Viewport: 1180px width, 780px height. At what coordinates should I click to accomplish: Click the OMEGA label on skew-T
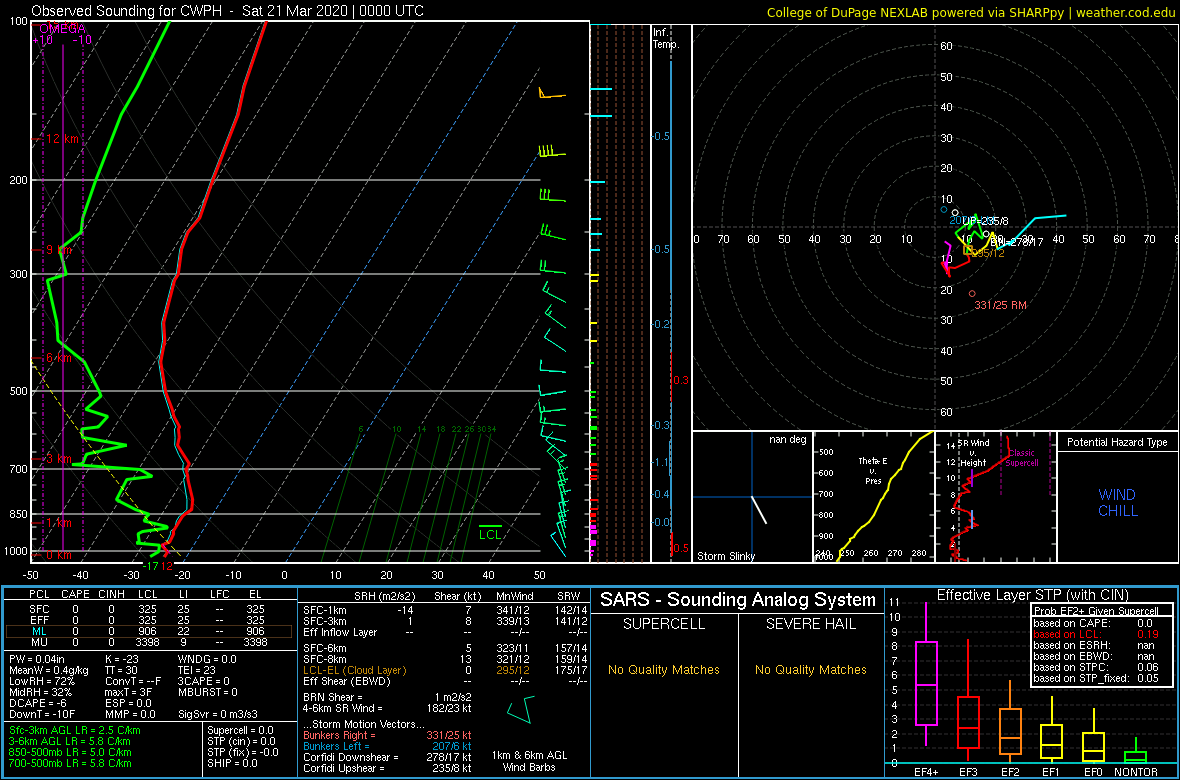click(62, 29)
